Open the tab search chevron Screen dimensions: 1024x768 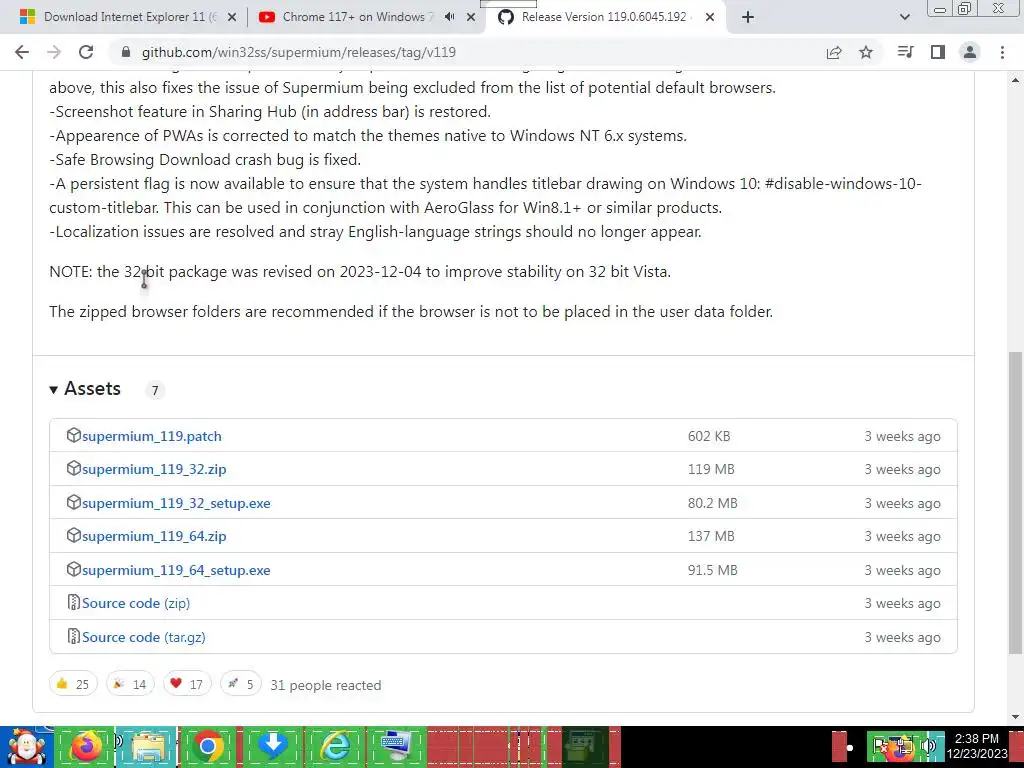click(x=904, y=17)
